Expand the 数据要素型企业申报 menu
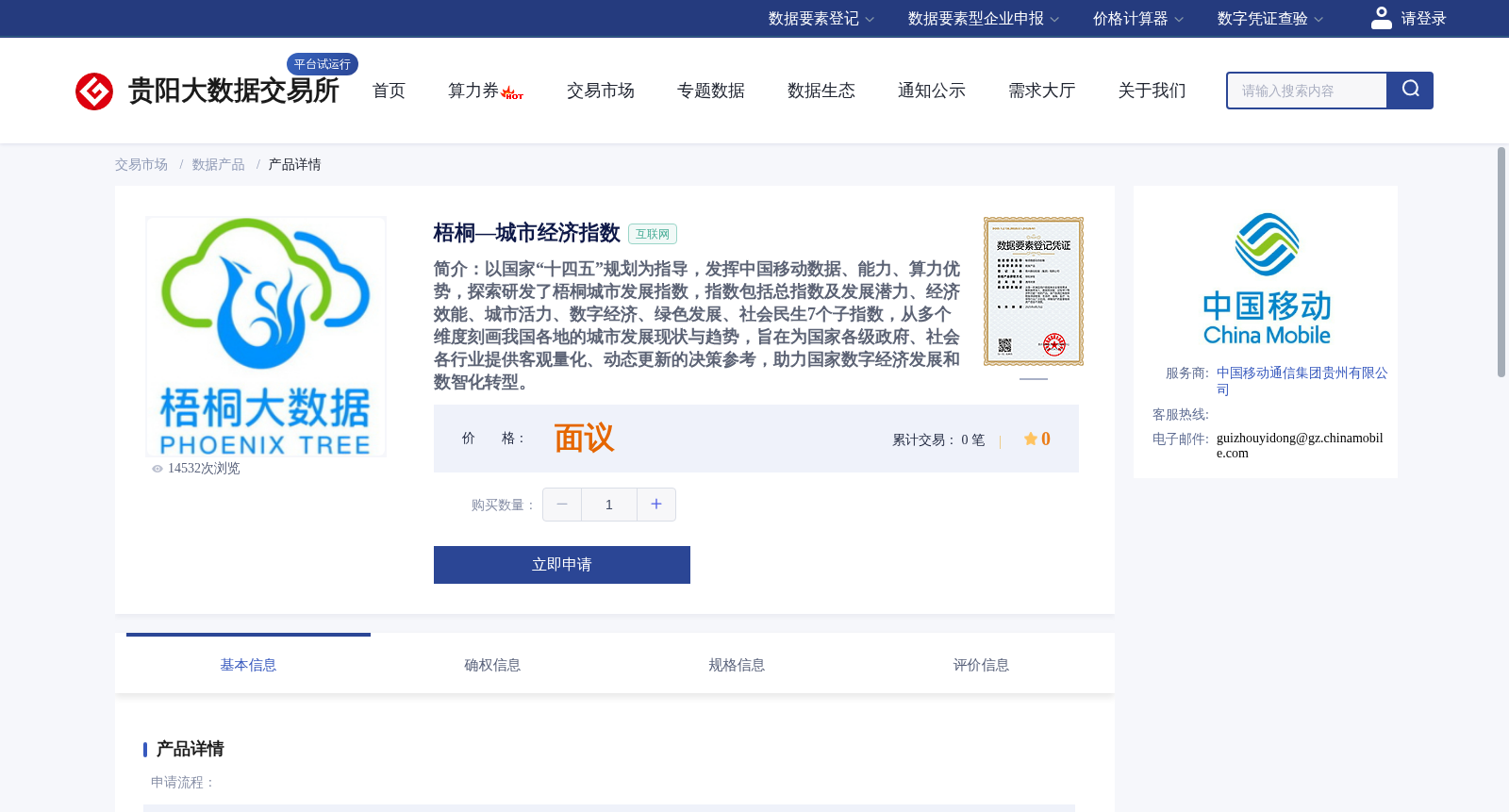 (x=984, y=19)
